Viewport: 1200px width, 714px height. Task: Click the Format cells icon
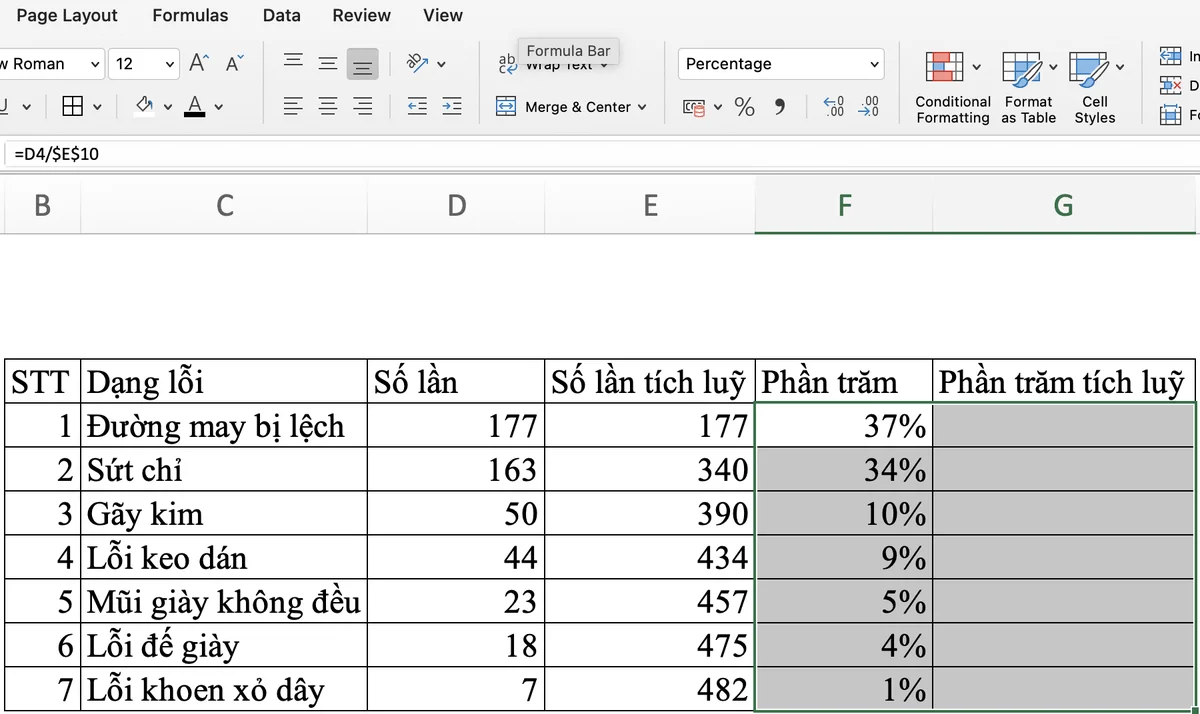pos(1171,116)
